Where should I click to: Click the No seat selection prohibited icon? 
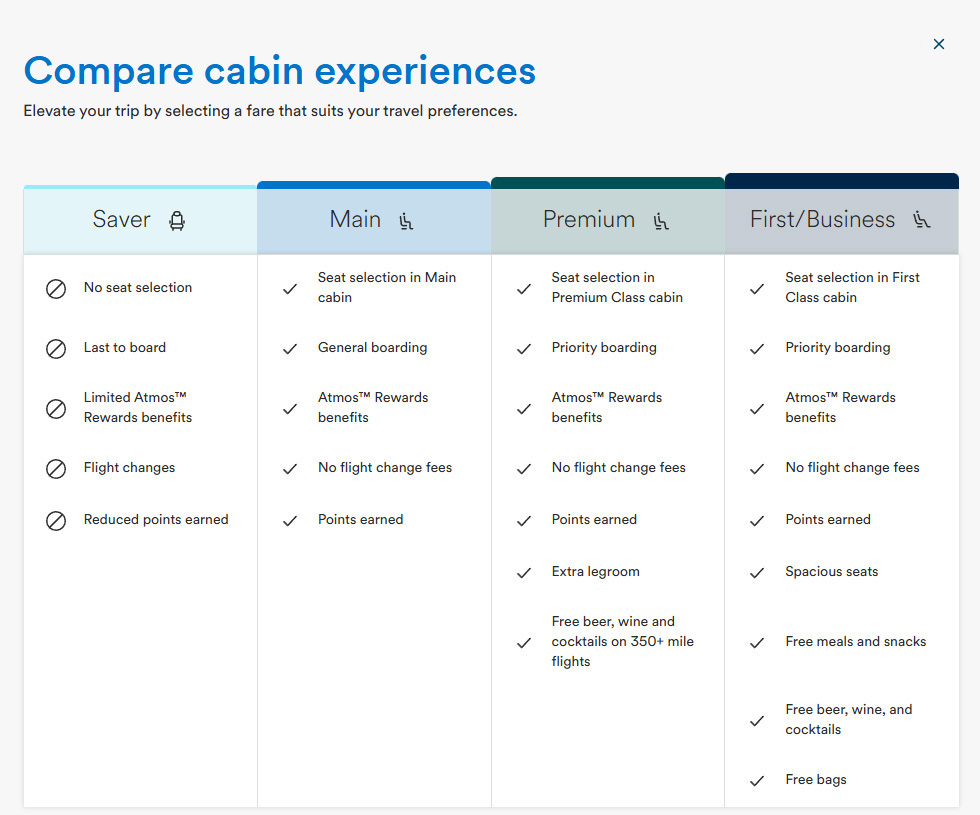coord(56,288)
